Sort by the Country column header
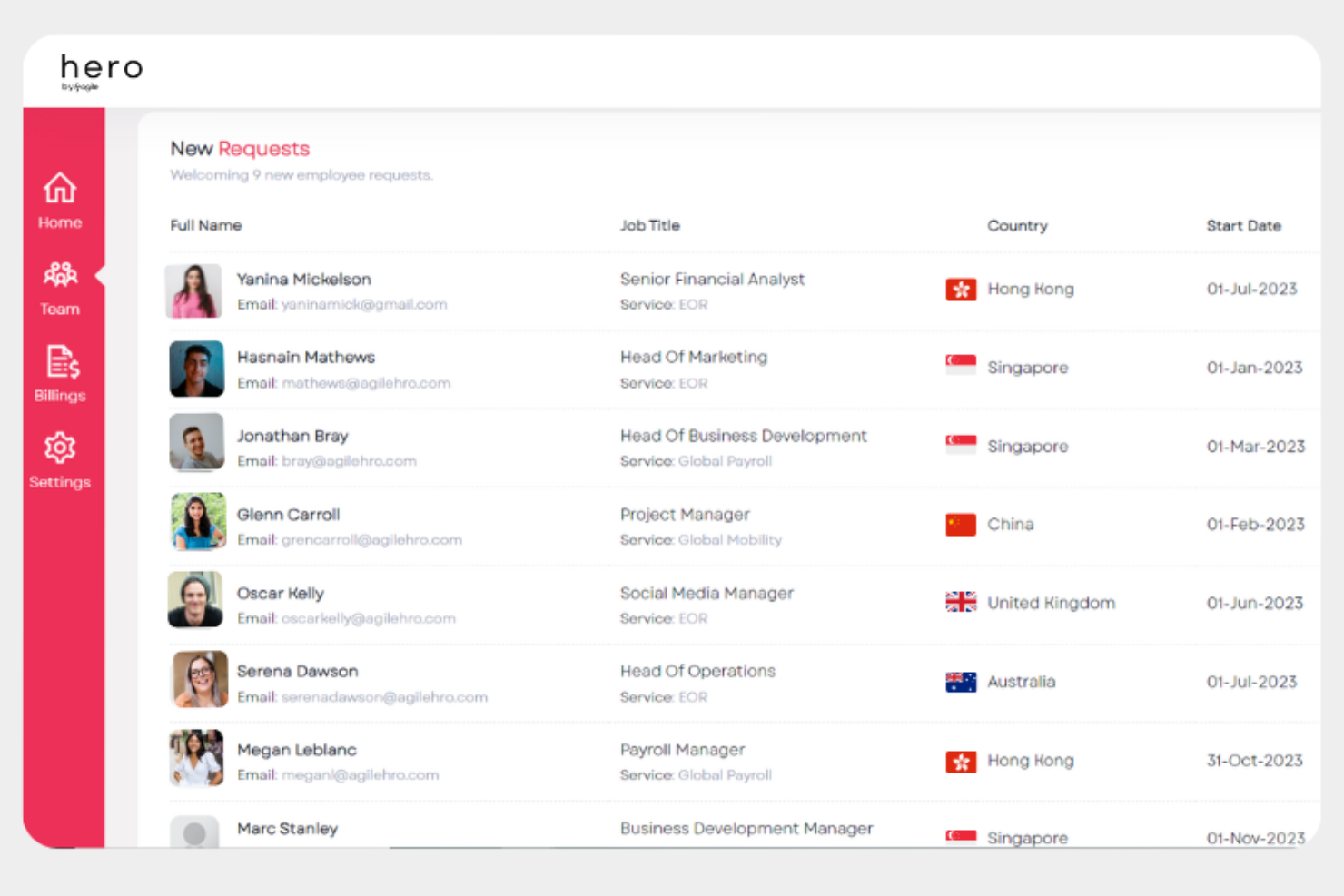1344x896 pixels. tap(1017, 225)
